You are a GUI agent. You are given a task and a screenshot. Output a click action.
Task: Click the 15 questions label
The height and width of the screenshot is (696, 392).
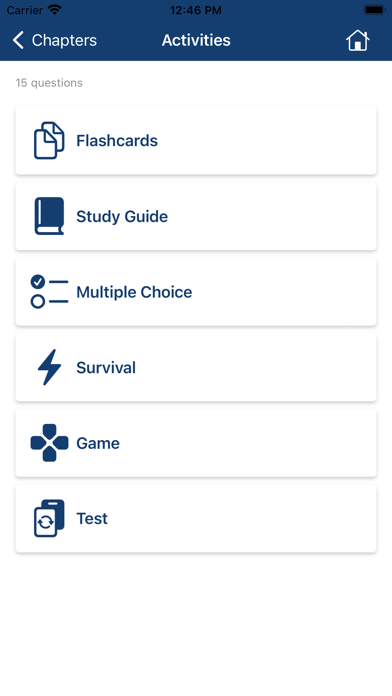point(49,83)
